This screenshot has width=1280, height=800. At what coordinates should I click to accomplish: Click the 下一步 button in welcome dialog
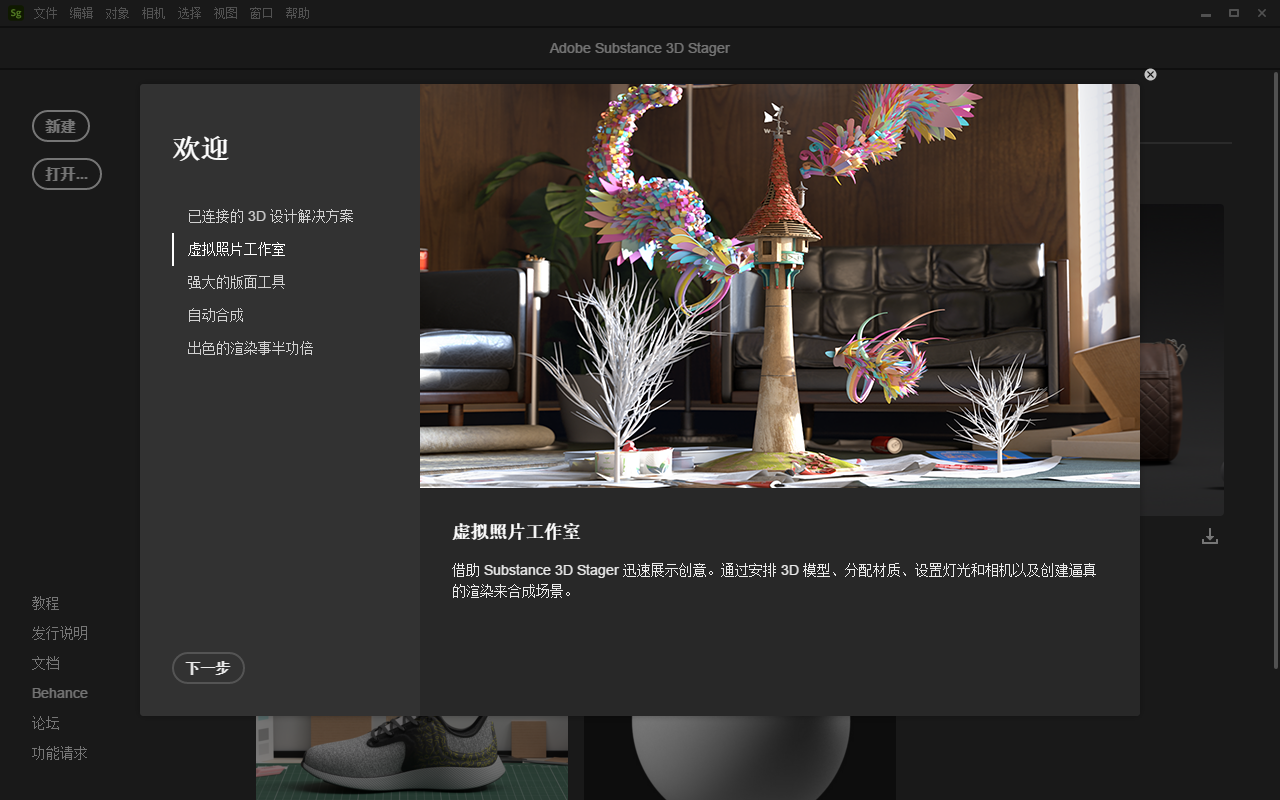click(x=208, y=668)
